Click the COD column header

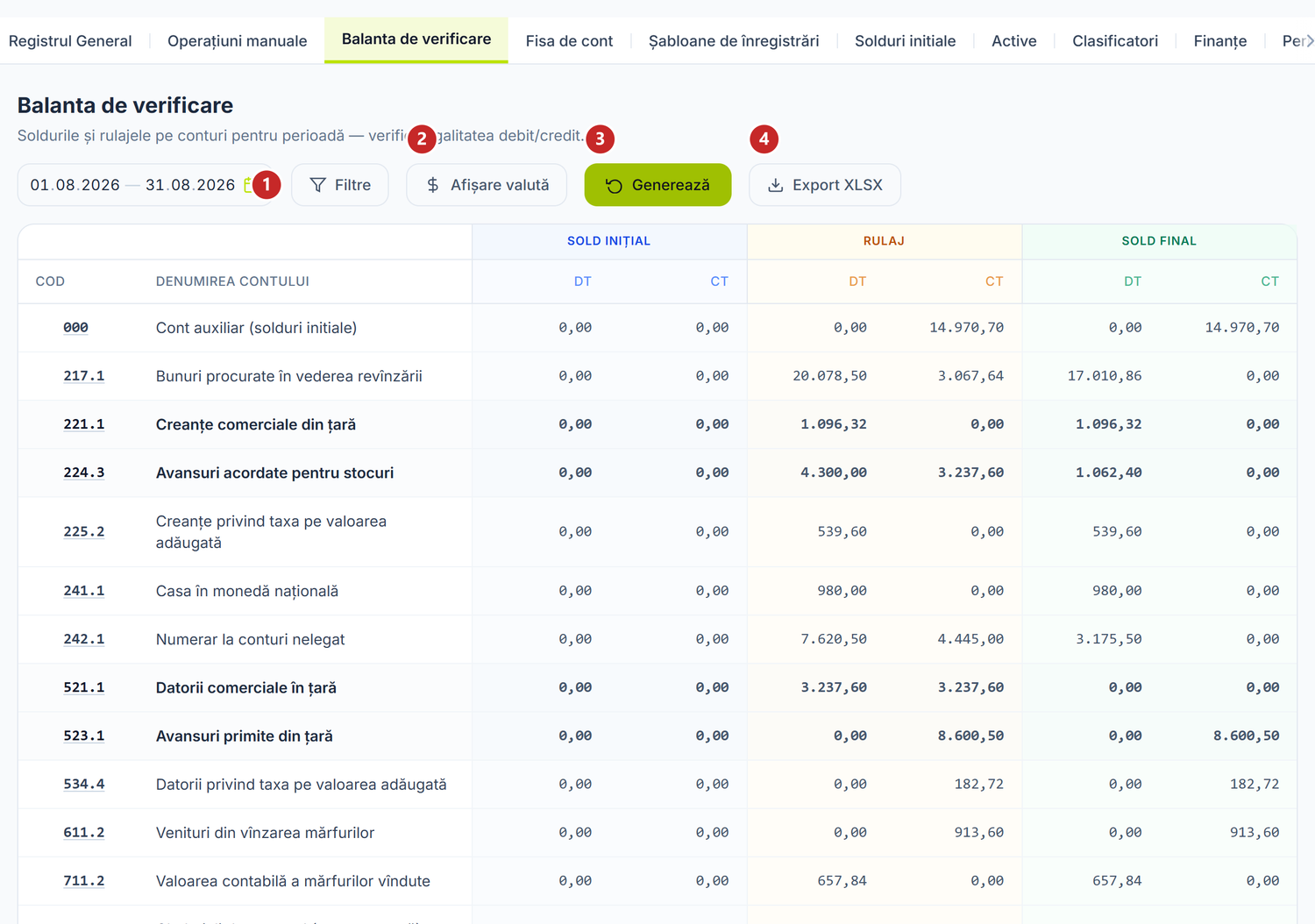pyautogui.click(x=50, y=281)
